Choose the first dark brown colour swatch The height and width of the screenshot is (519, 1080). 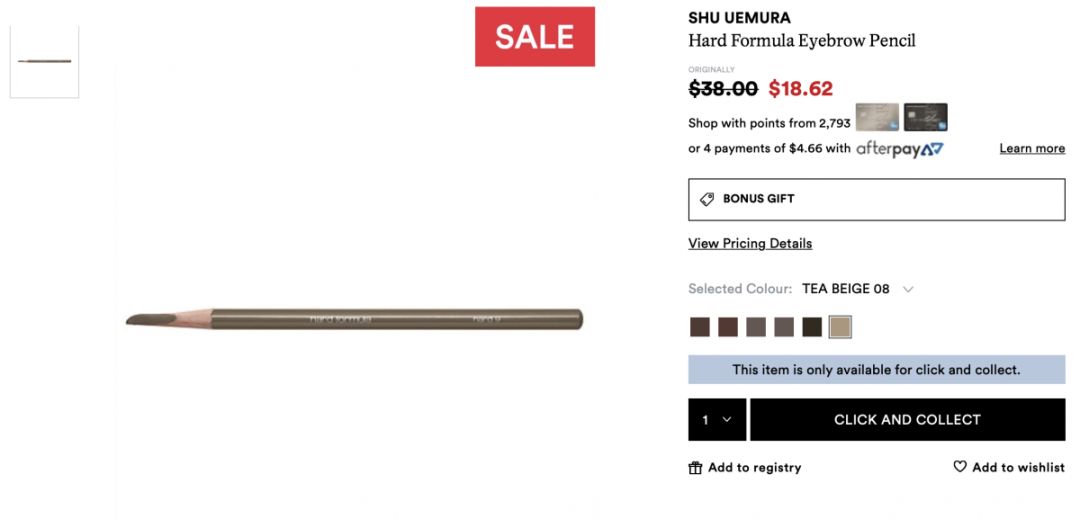pos(700,327)
